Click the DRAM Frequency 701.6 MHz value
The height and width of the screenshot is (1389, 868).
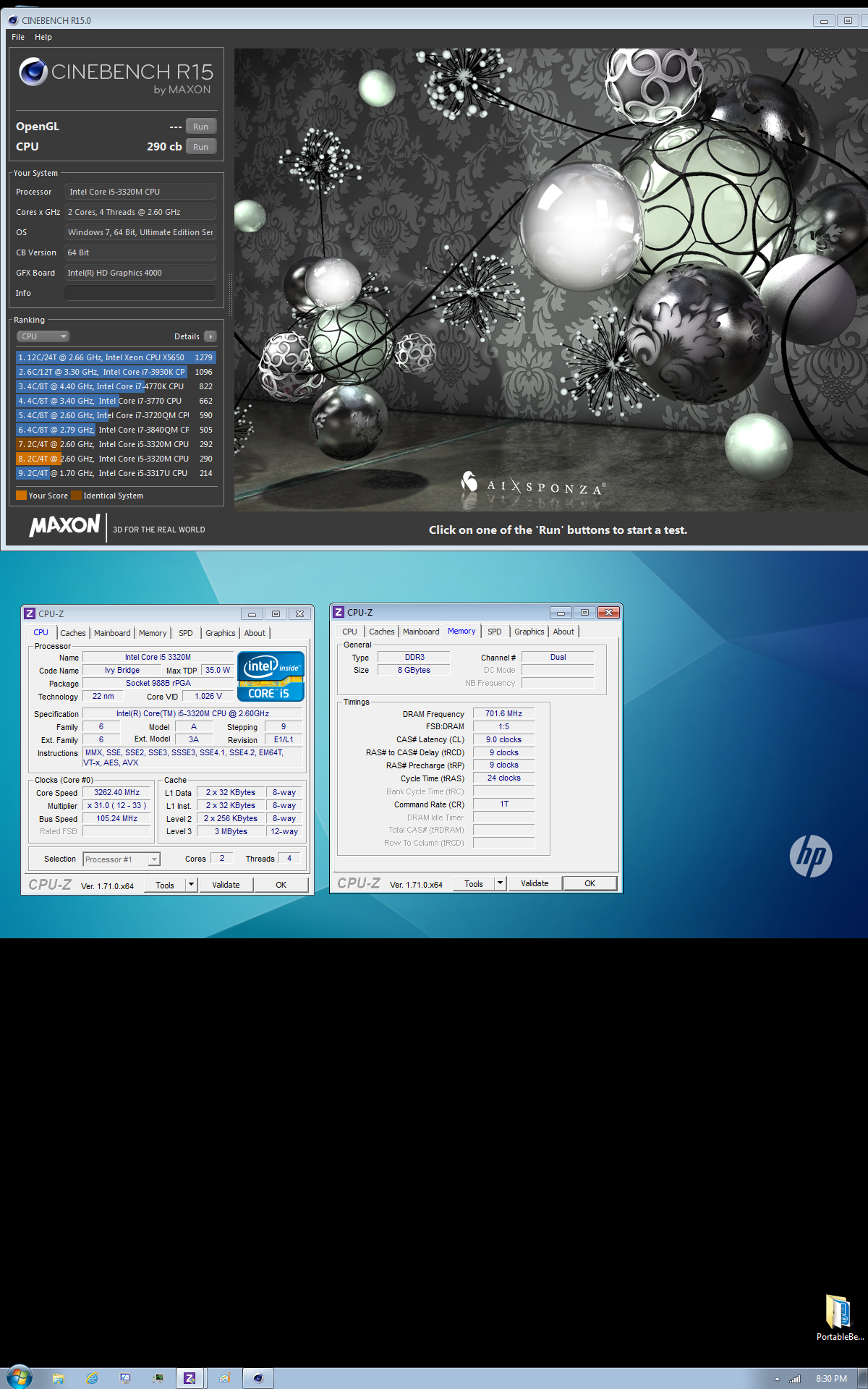503,713
